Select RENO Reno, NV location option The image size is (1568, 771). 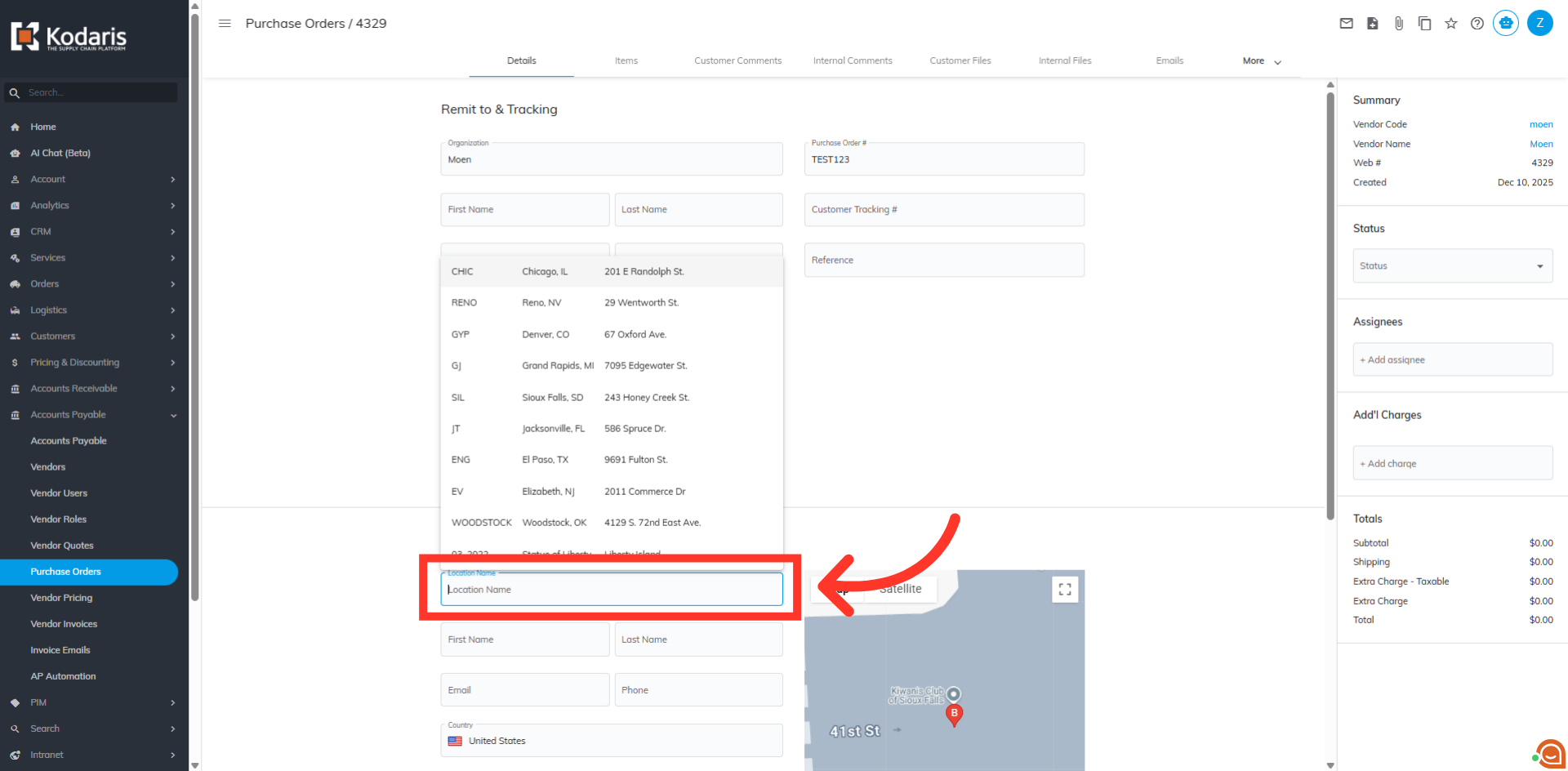pos(612,303)
